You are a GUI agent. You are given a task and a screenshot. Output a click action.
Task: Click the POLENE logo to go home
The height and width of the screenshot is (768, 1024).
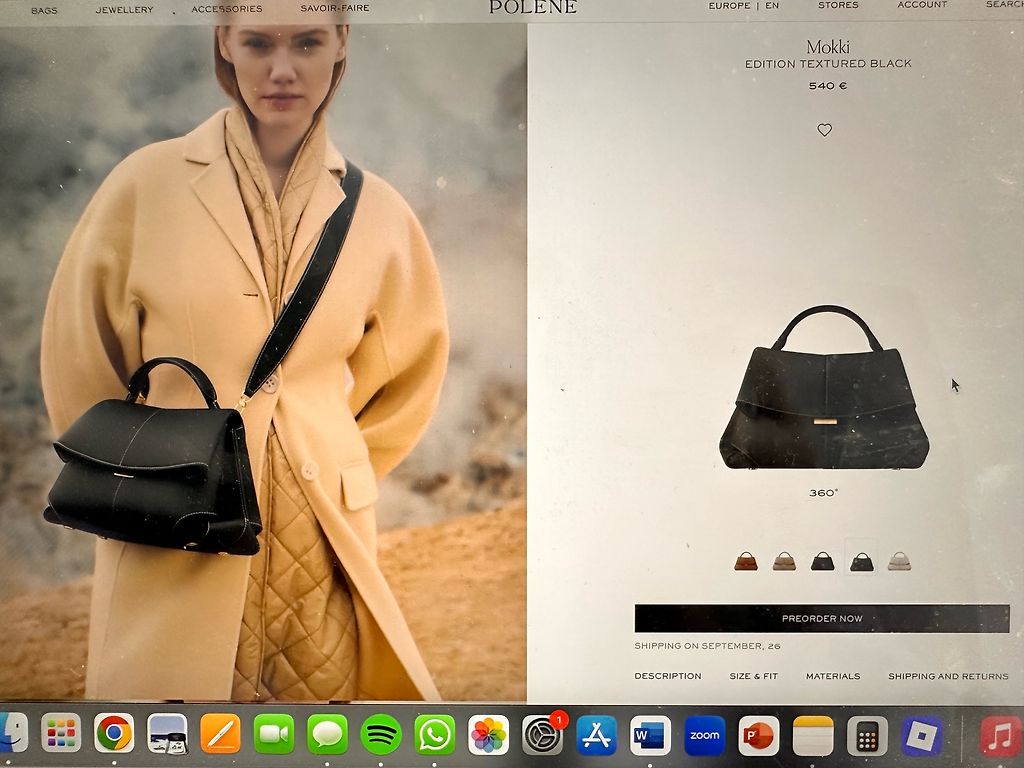tap(533, 7)
